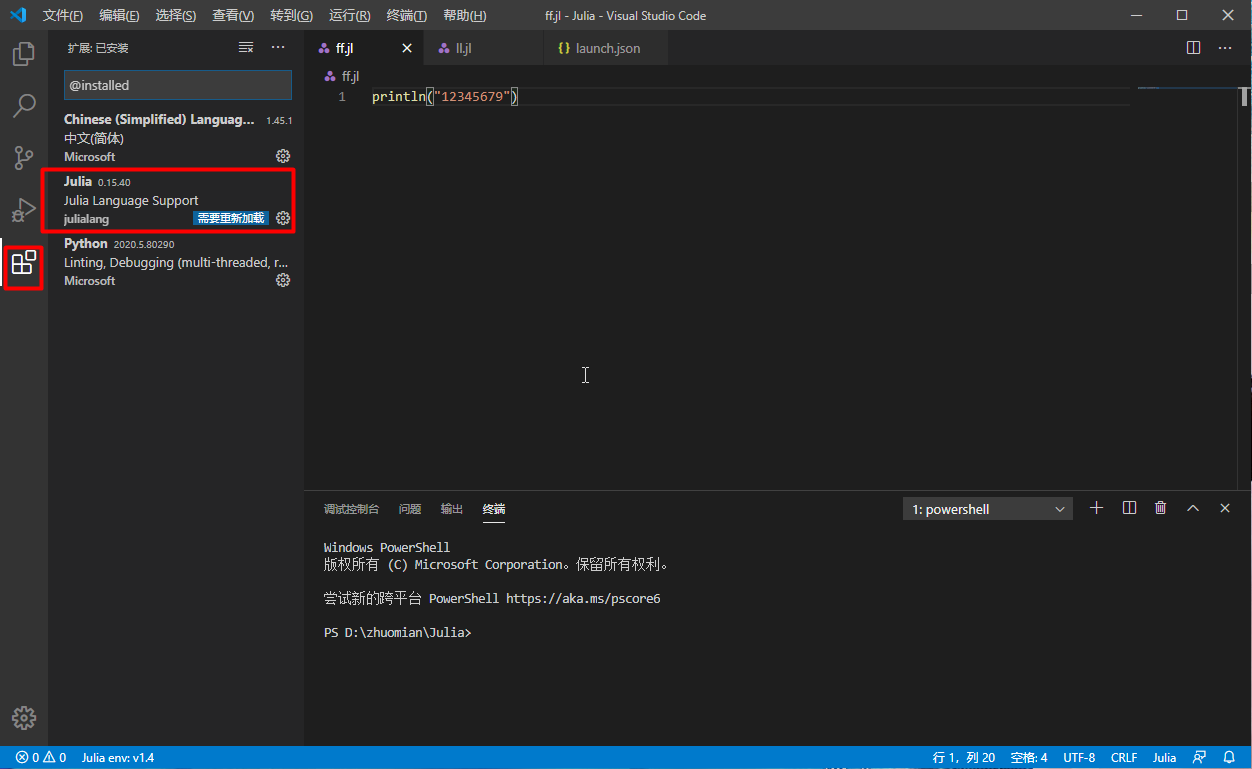Select the Search icon in activity bar
This screenshot has width=1252, height=769.
pyautogui.click(x=23, y=106)
